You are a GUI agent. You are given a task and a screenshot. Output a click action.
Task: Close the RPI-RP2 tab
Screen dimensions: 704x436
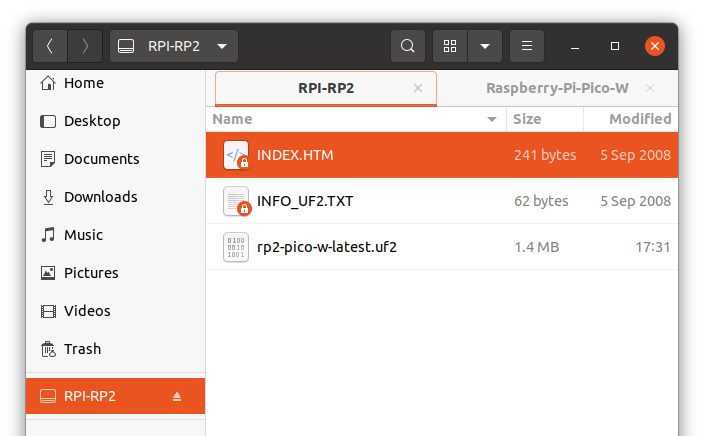[x=418, y=88]
